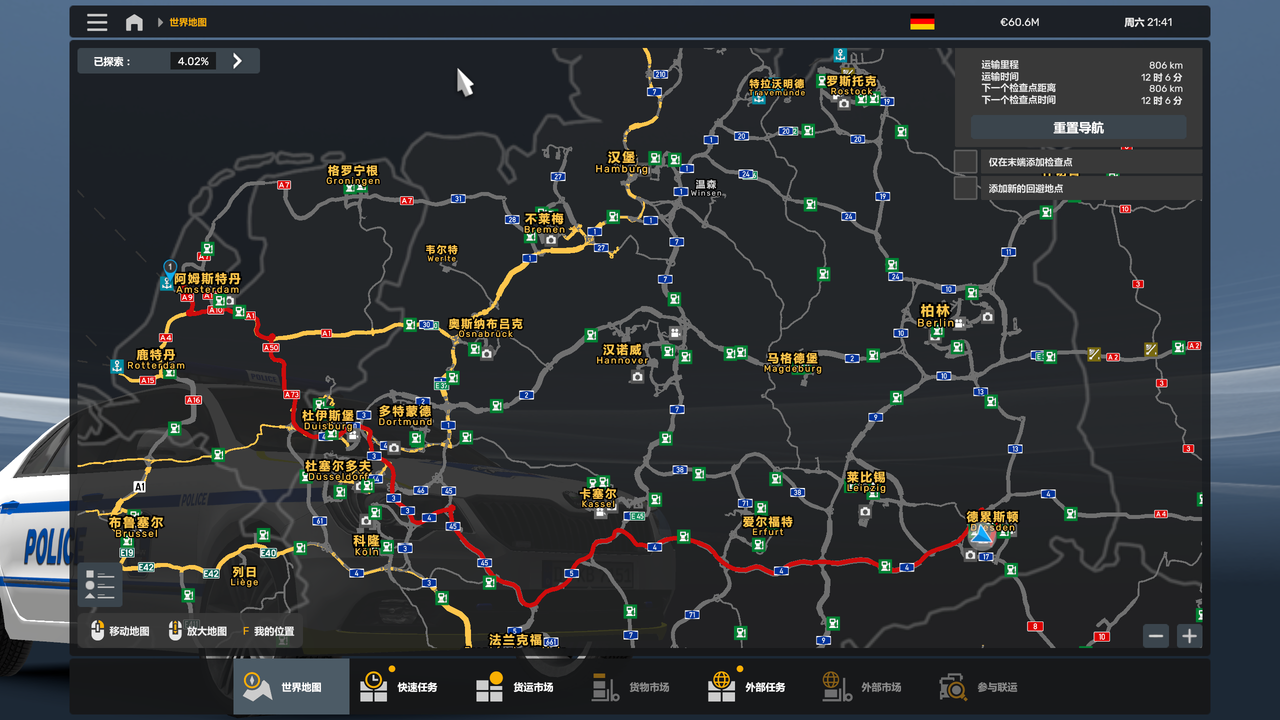
Task: Click the 重置导航 reset navigation button
Action: coord(1079,128)
